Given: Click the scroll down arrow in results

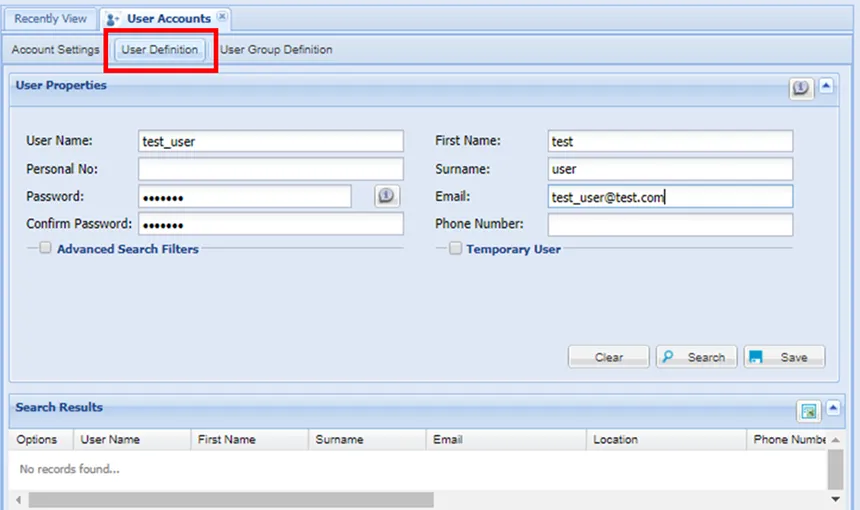Looking at the screenshot, I should 835,499.
